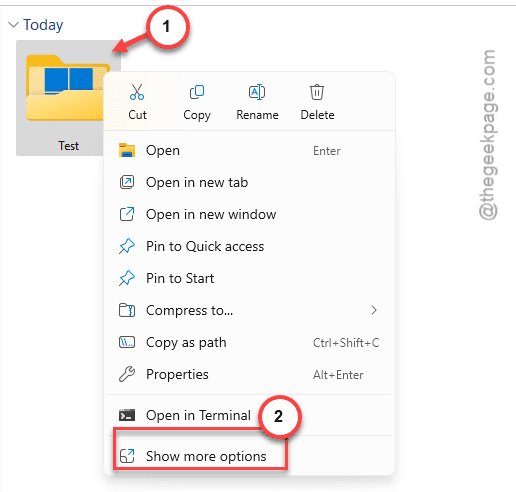The height and width of the screenshot is (492, 516).
Task: Click the Open in new window icon
Action: point(127,214)
